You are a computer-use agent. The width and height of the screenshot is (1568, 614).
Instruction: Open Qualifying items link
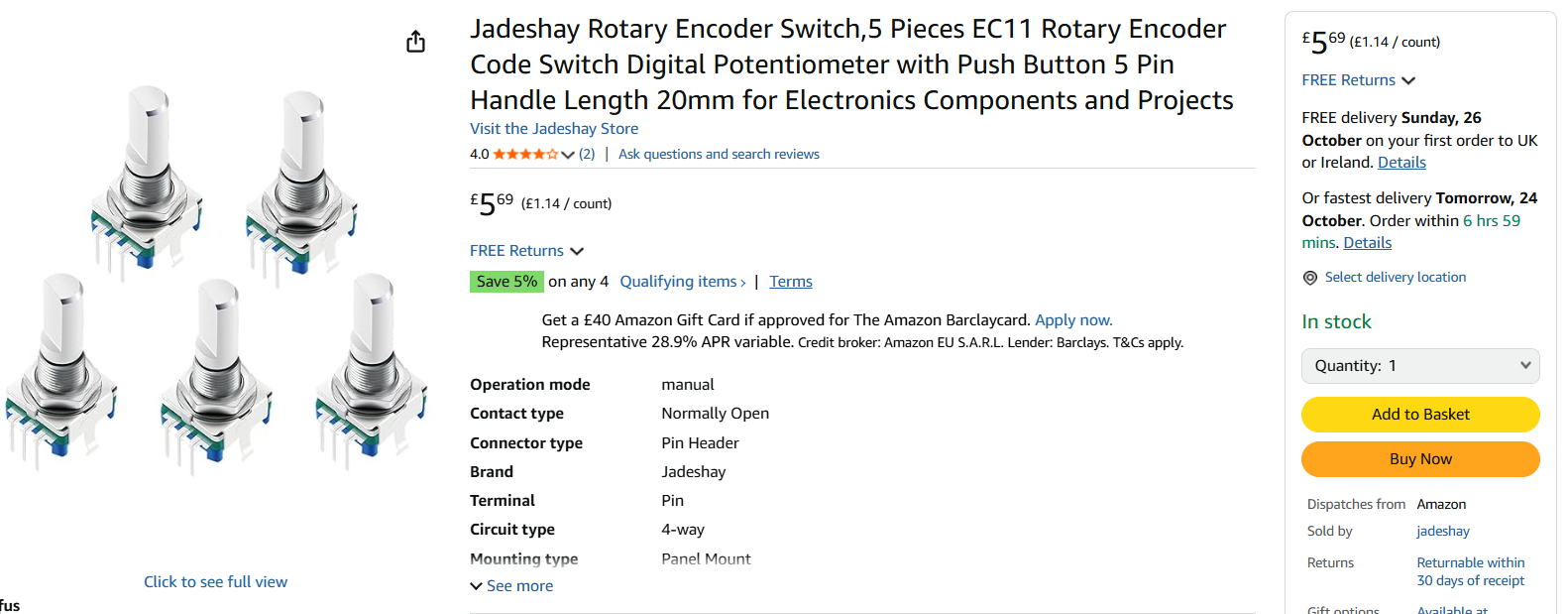[x=682, y=282]
